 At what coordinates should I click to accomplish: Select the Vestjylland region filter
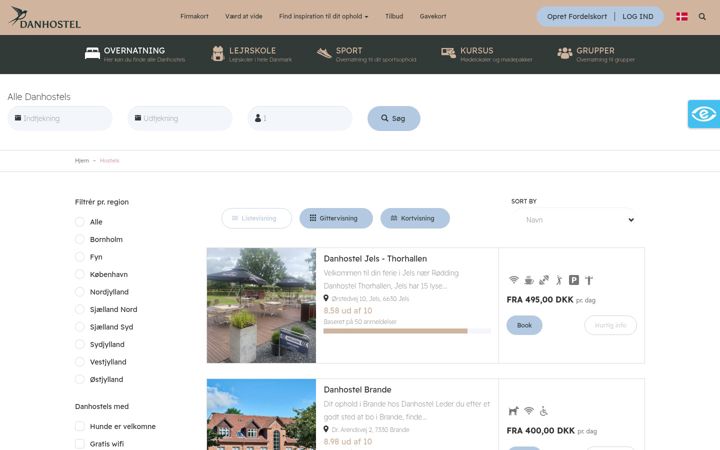click(79, 361)
